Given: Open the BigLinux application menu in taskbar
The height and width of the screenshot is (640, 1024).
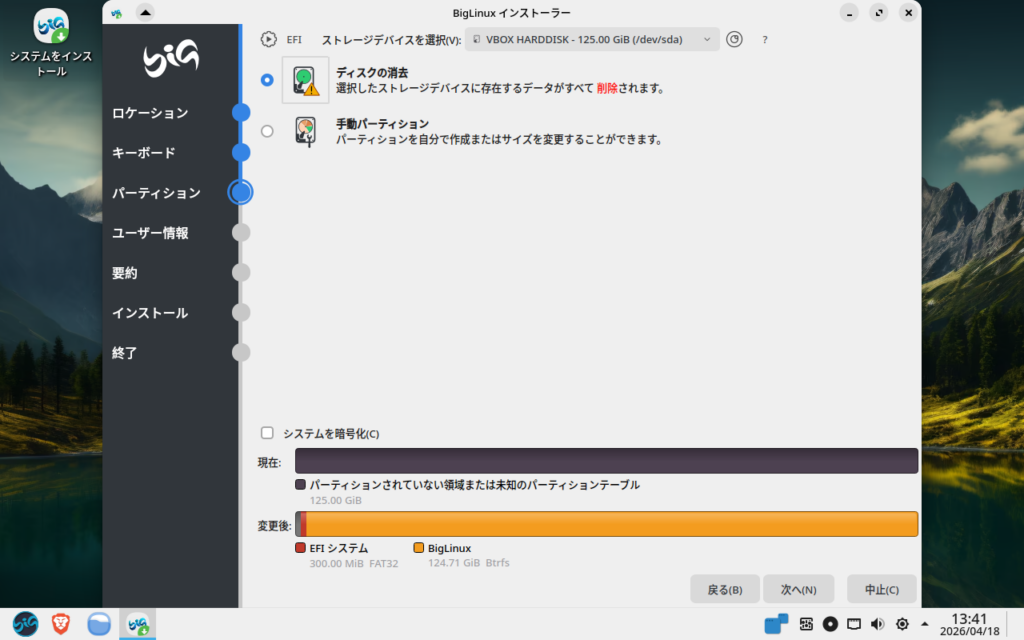Looking at the screenshot, I should point(25,624).
